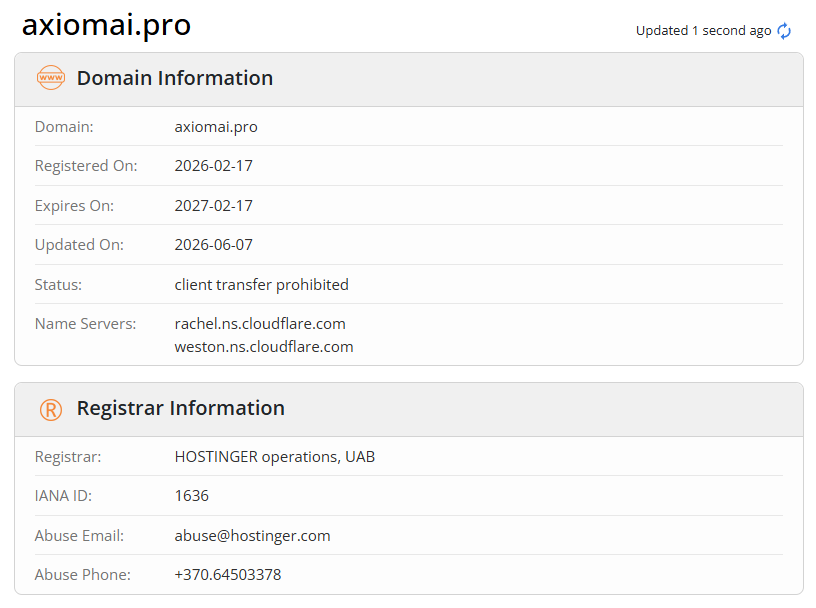Click the weston.ns.cloudflare.com name server

click(x=264, y=347)
